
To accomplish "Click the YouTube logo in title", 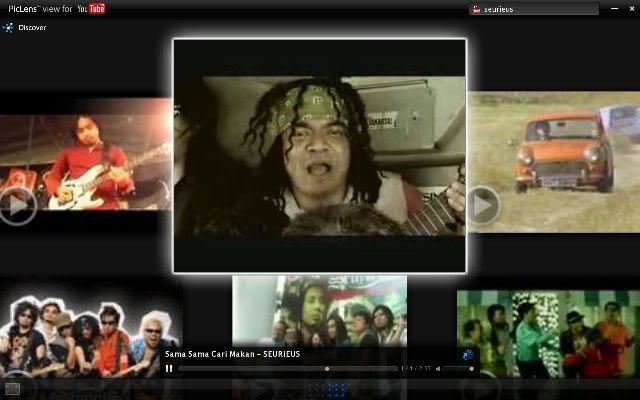I will (91, 9).
